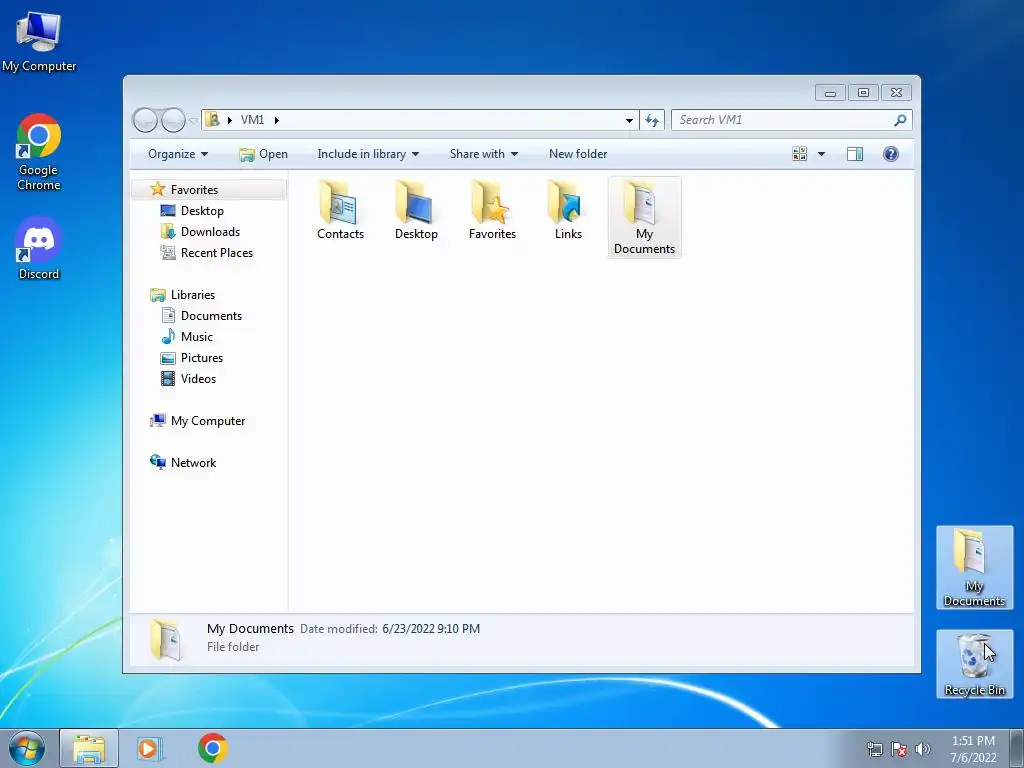Click New folder in toolbar

pos(578,154)
